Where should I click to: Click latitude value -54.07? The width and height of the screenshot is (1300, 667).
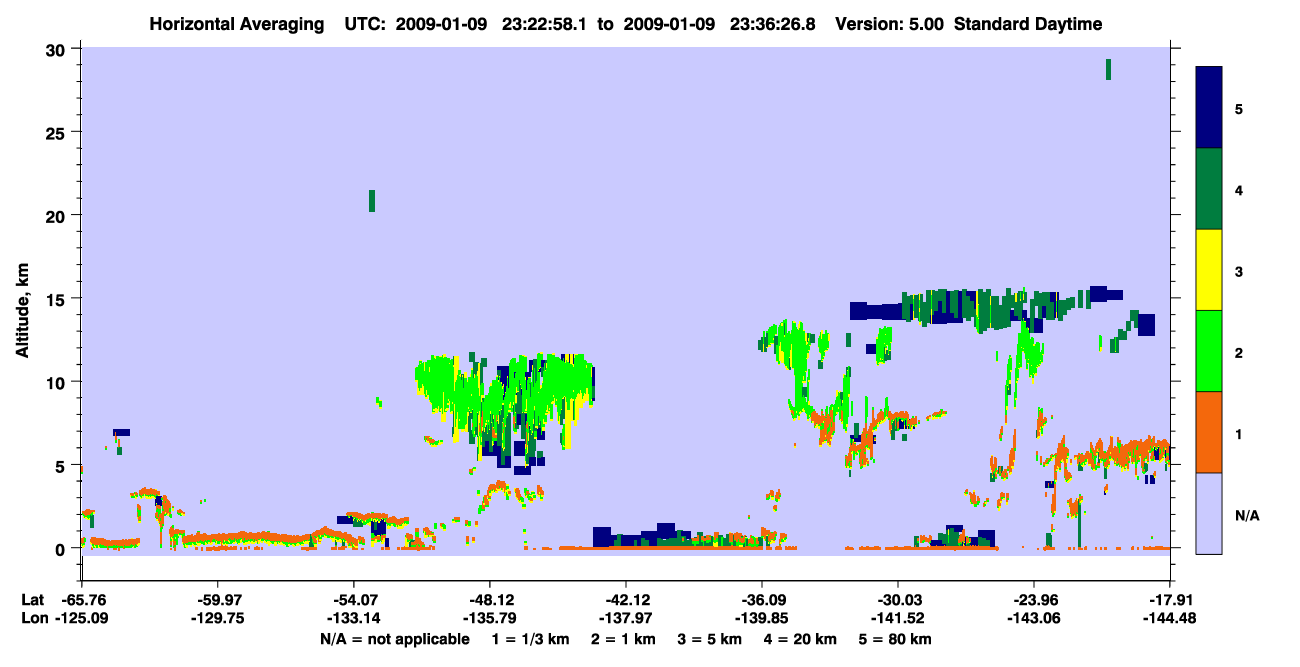coord(354,600)
